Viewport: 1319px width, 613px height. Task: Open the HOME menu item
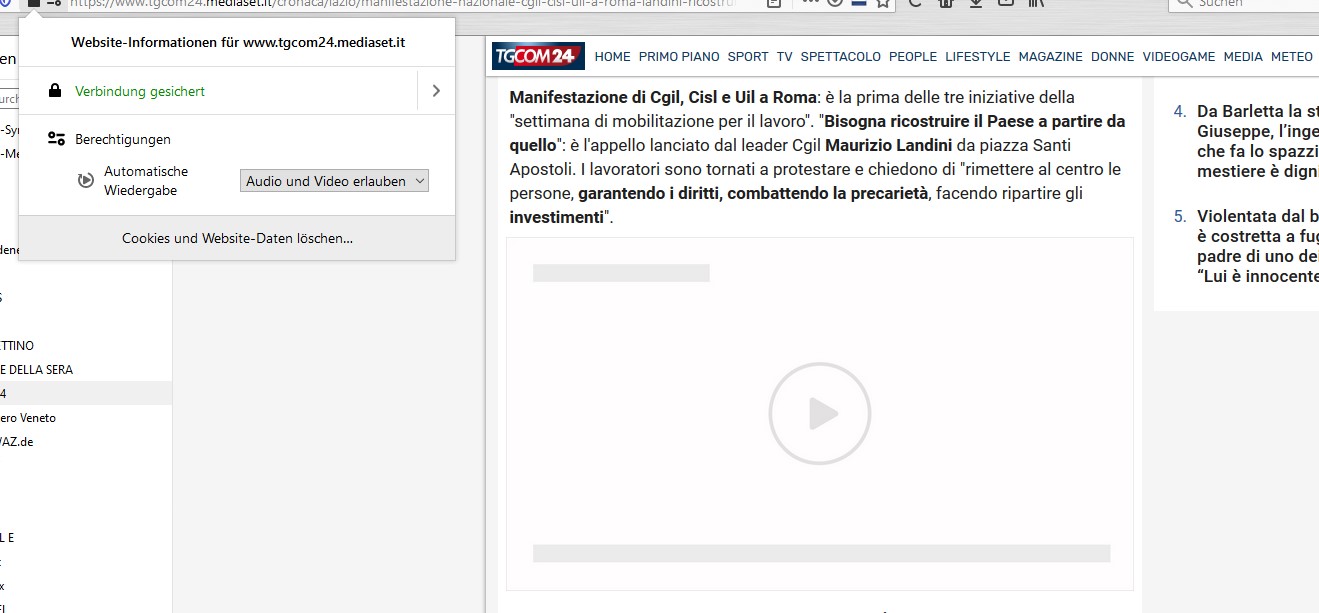coord(613,57)
